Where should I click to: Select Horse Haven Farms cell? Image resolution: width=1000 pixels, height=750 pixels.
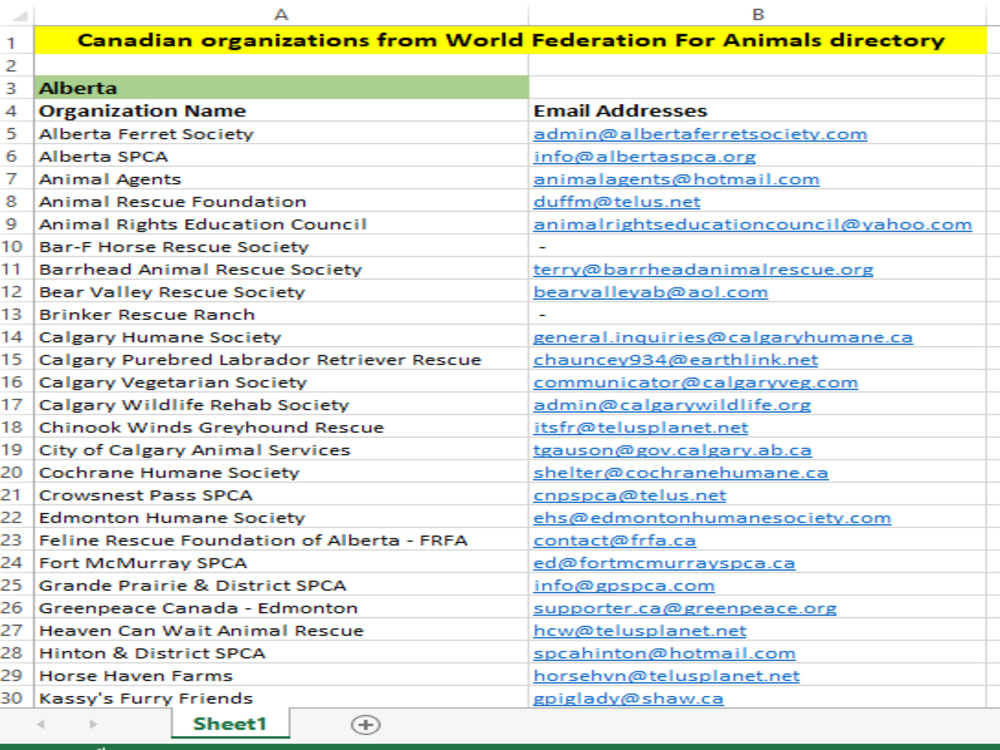[281, 676]
